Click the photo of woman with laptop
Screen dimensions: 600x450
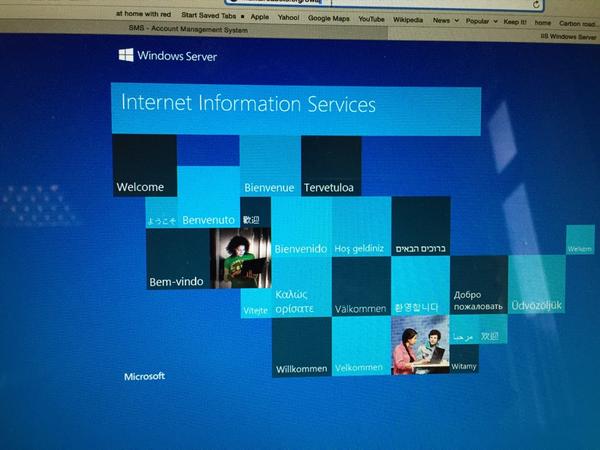(x=241, y=258)
